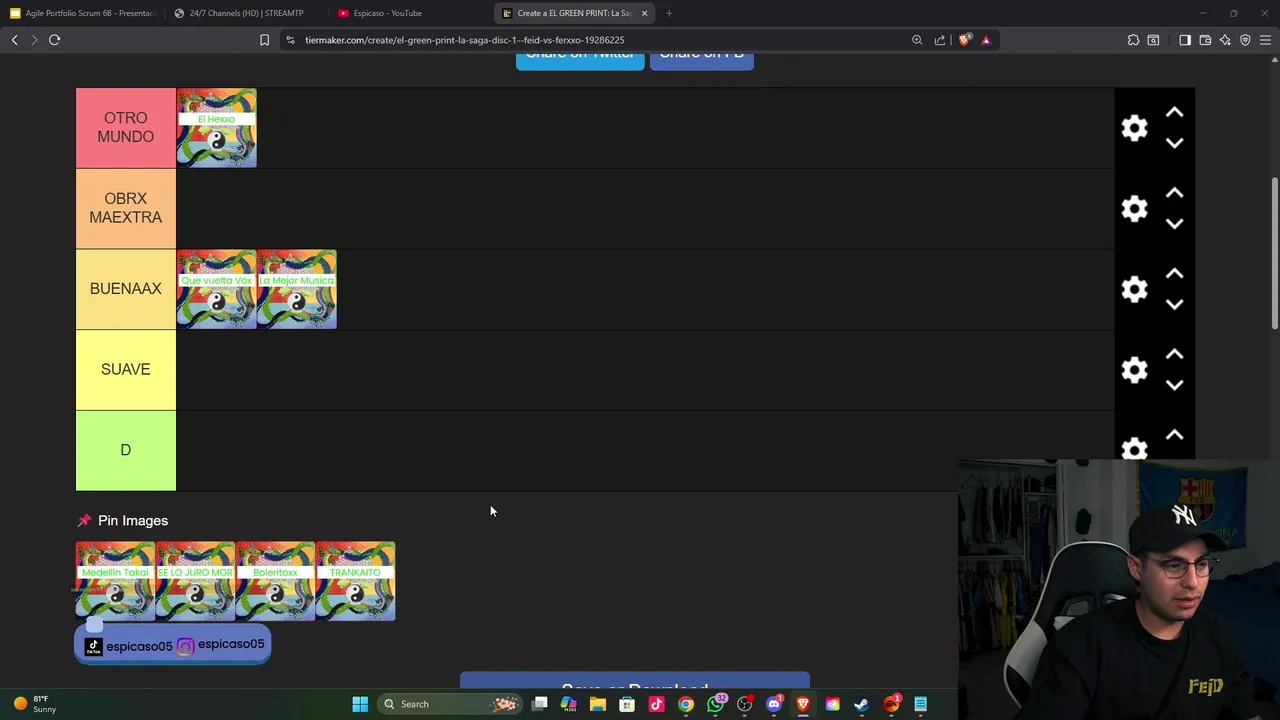The image size is (1280, 720).
Task: Open weather widget showing 81°F Sunny
Action: coord(35,704)
